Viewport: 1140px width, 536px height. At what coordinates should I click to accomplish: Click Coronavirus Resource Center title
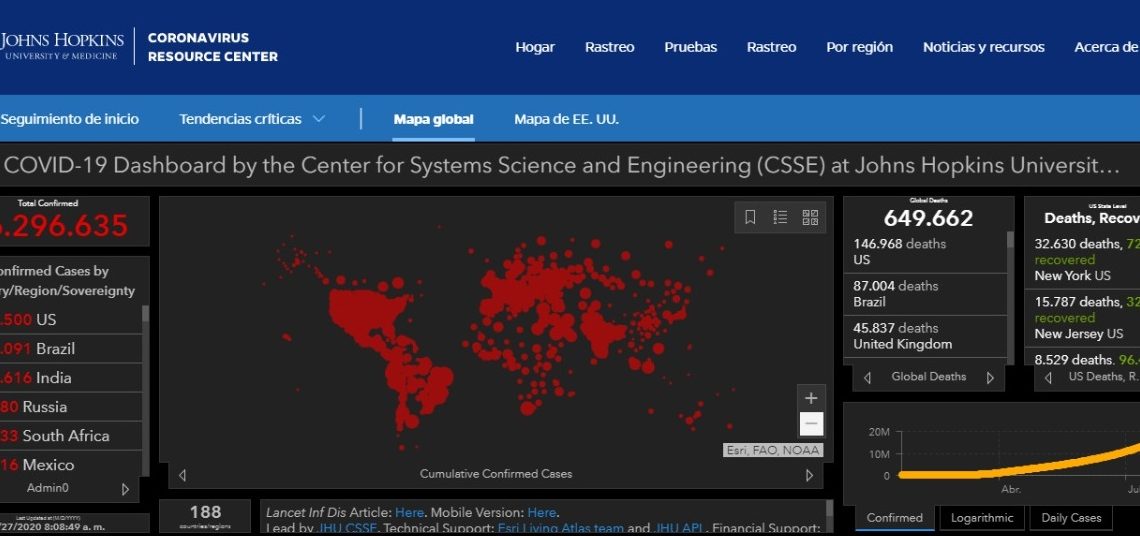(212, 47)
